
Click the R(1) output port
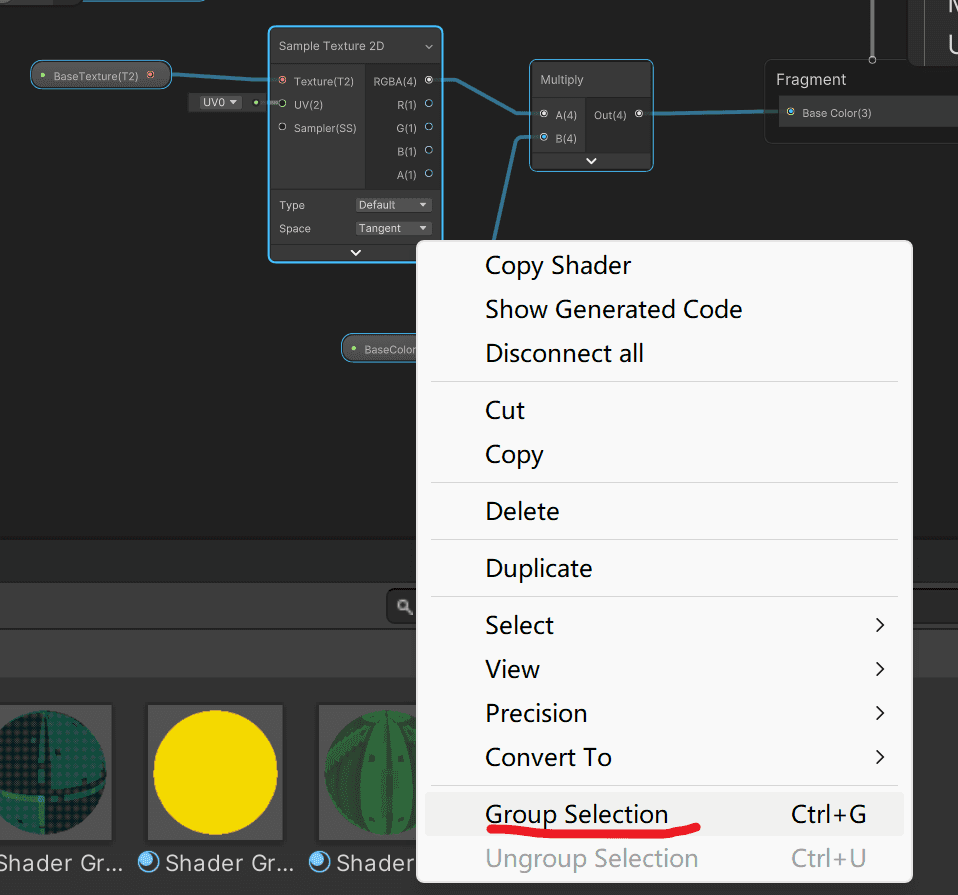(x=429, y=103)
